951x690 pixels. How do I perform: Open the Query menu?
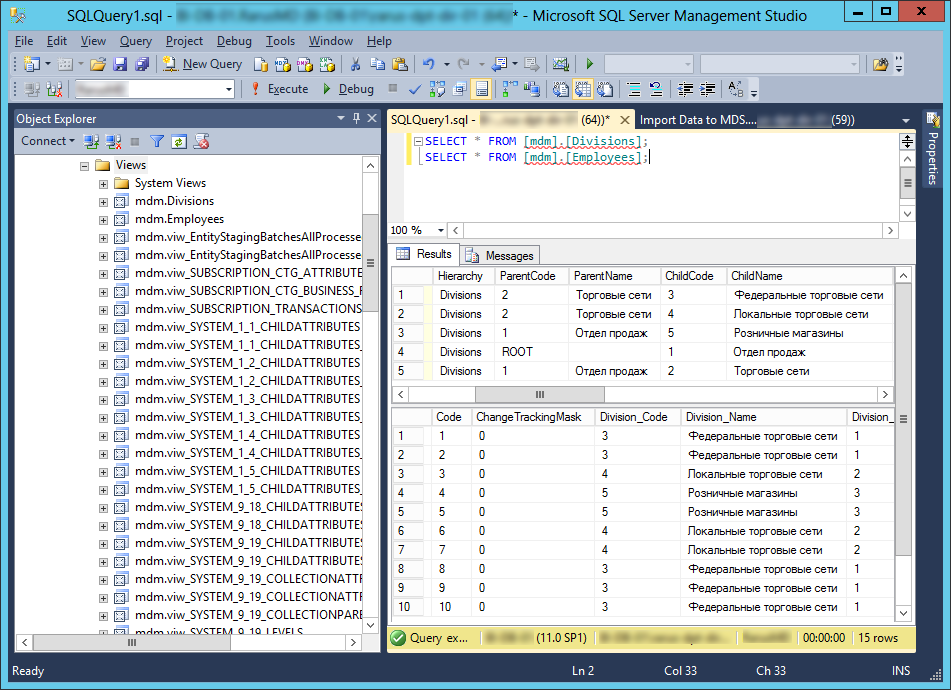(135, 41)
